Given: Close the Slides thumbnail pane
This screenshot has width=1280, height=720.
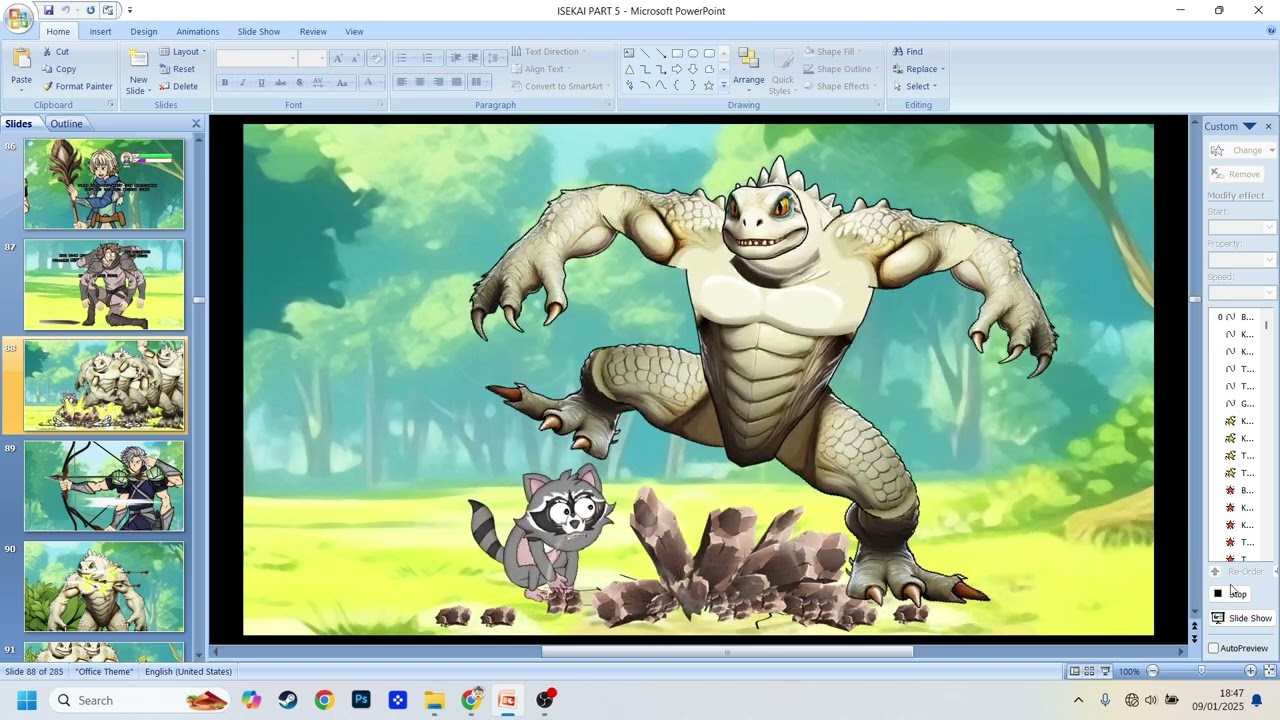Looking at the screenshot, I should click(x=196, y=124).
